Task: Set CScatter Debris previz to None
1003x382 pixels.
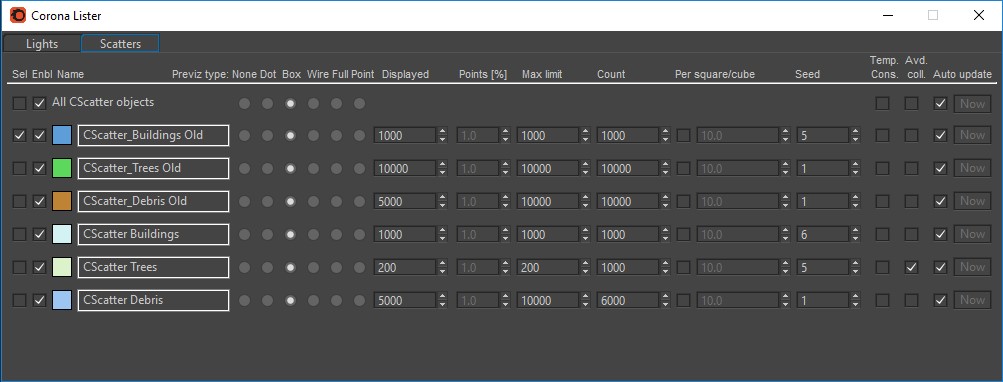Action: (244, 300)
